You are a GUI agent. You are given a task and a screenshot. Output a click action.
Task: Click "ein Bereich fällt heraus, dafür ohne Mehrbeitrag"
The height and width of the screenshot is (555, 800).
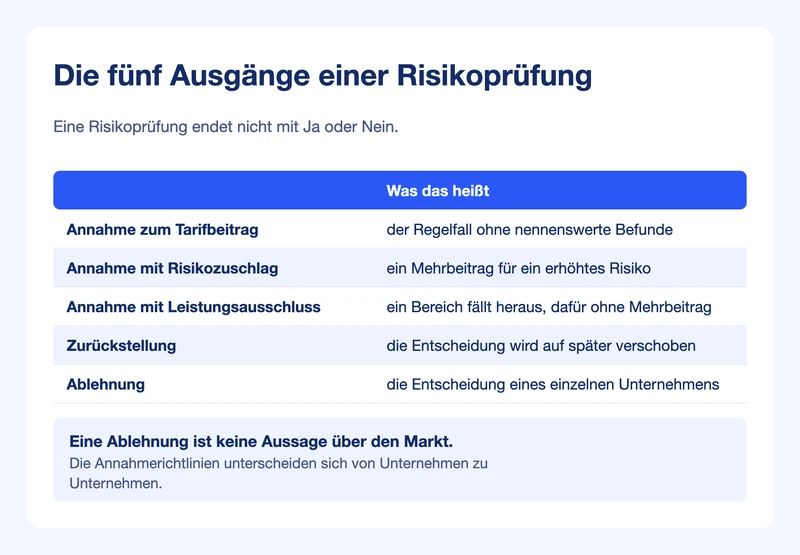tap(549, 307)
